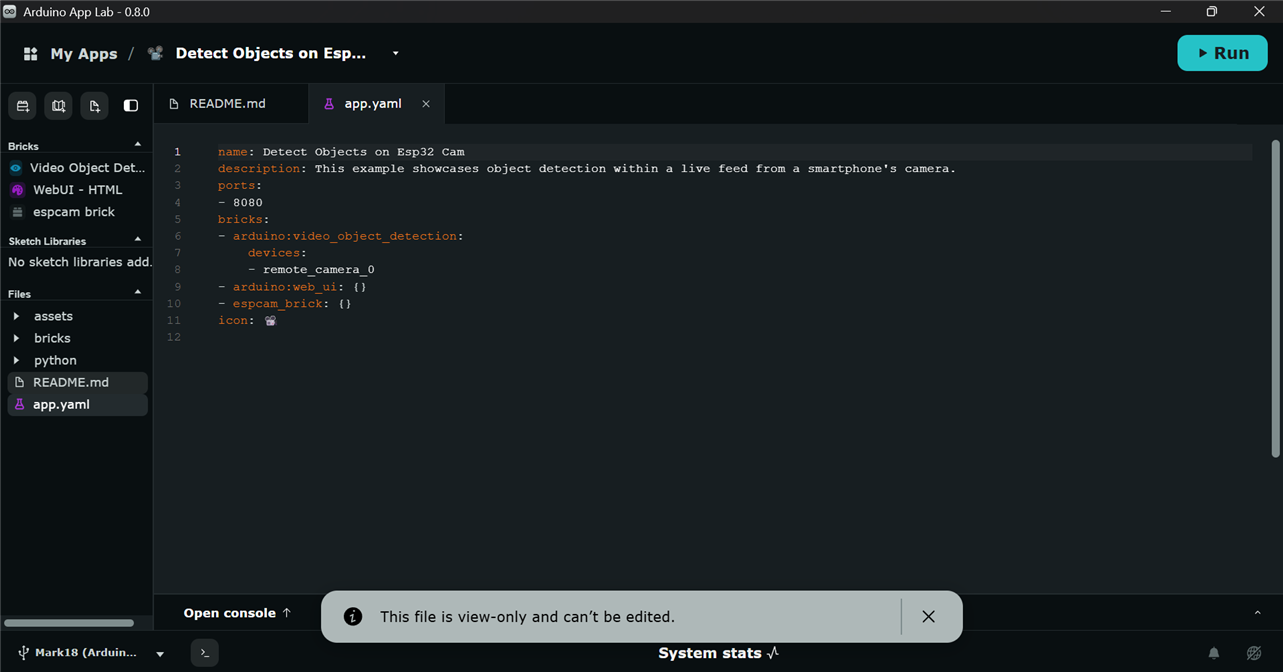Click the README tab document icon
Viewport: 1283px width, 672px height.
(x=174, y=104)
